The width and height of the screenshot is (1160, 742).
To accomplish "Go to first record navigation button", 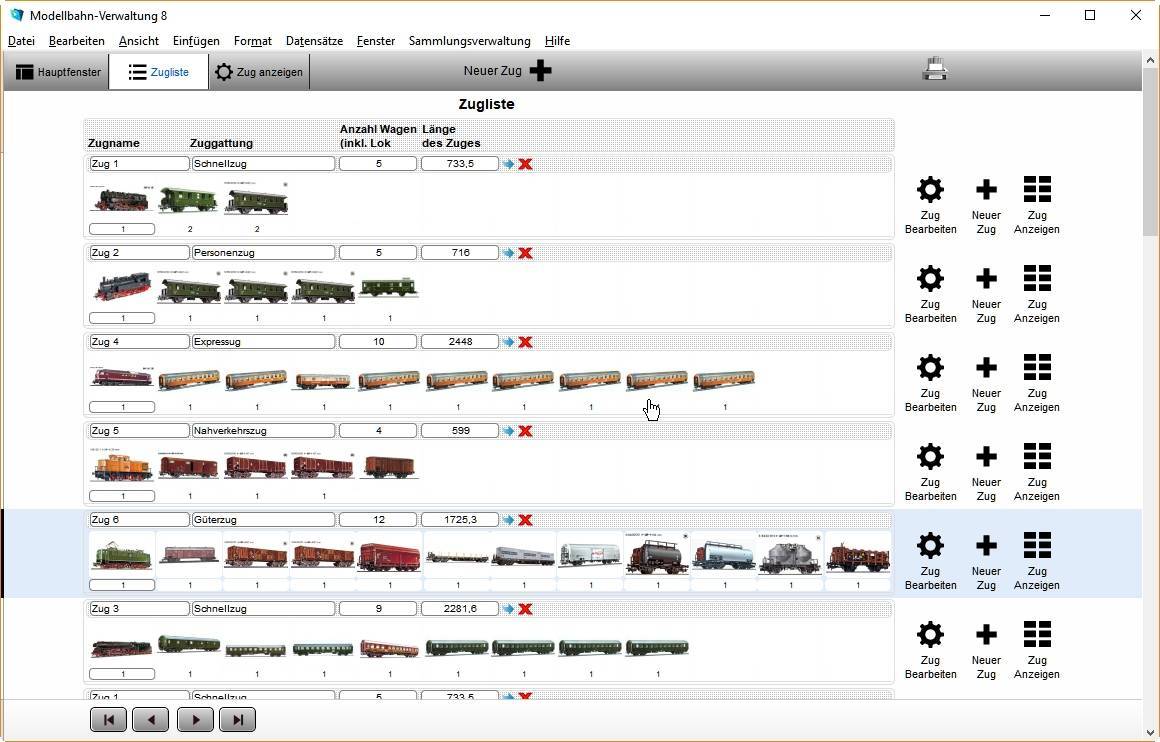I will click(108, 720).
